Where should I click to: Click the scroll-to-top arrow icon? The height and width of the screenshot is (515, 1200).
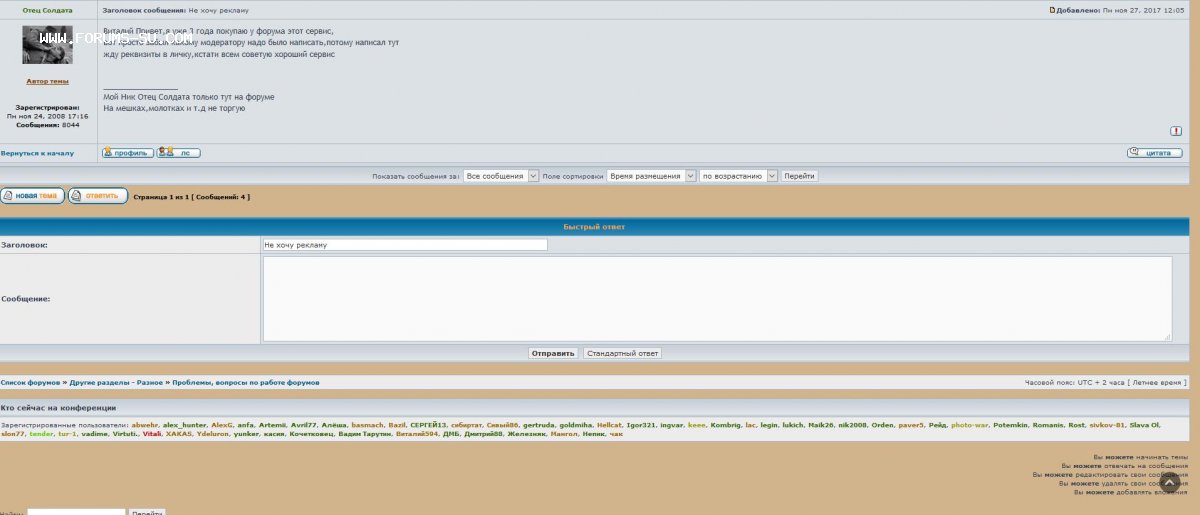1170,484
